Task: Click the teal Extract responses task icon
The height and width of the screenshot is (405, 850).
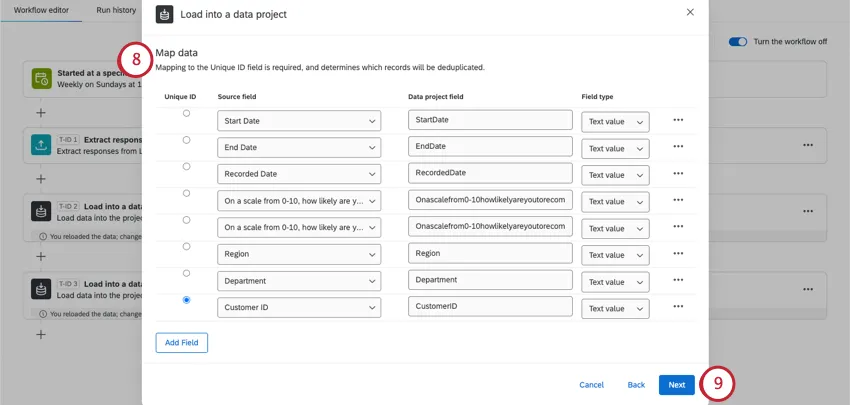Action: [41, 146]
